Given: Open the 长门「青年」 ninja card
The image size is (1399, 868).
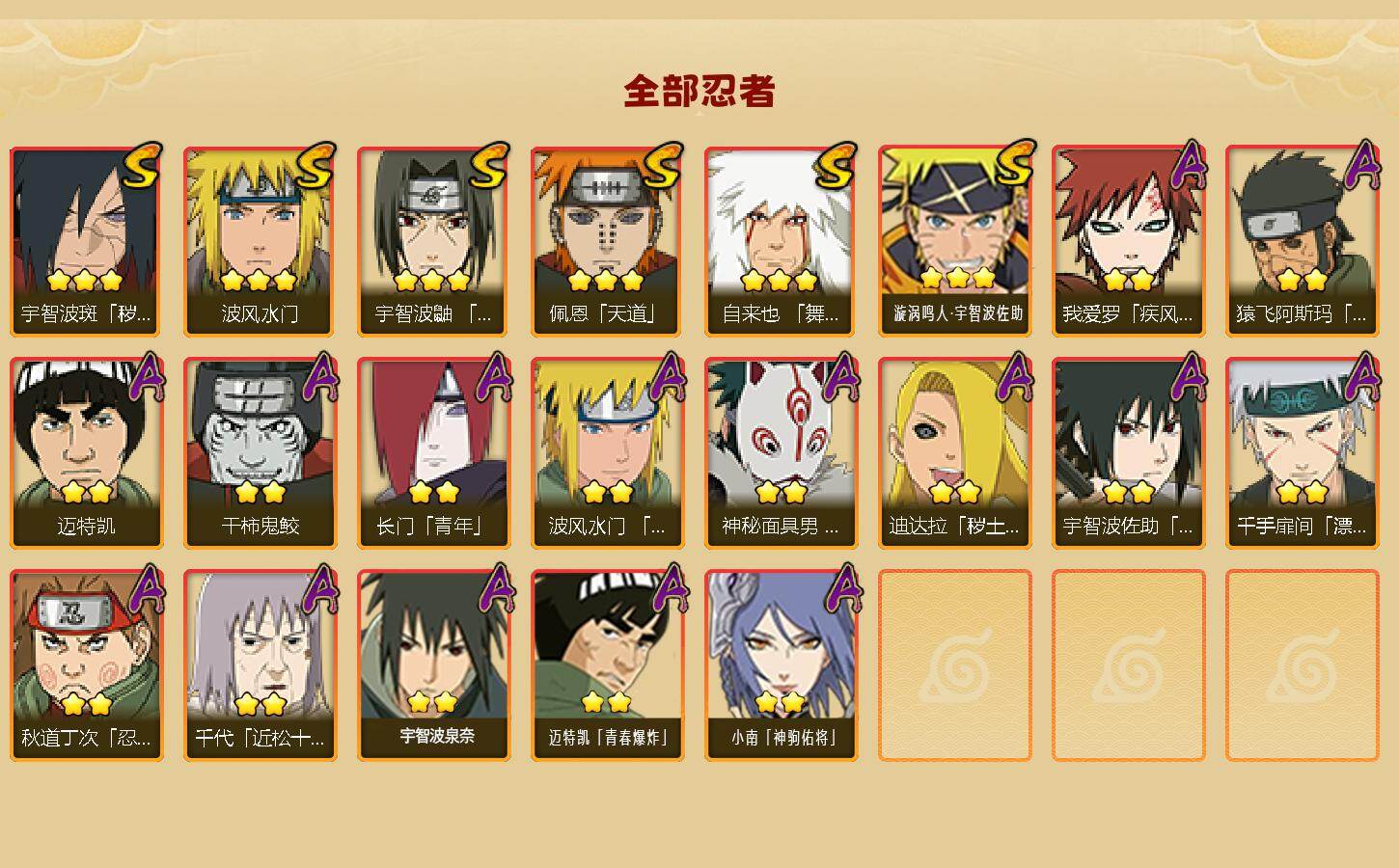Looking at the screenshot, I should 434,453.
